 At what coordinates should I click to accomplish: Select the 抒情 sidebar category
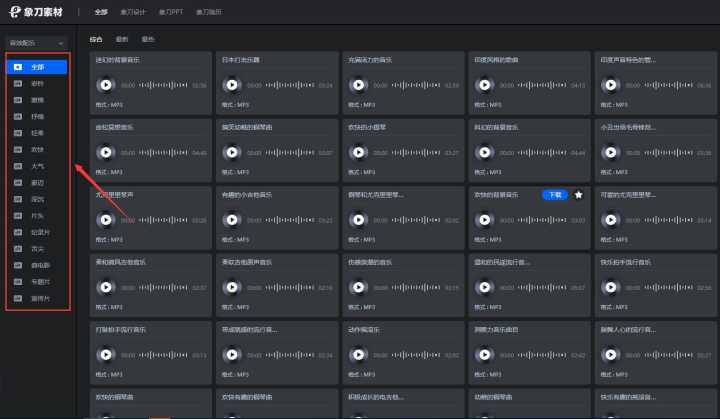pos(38,117)
